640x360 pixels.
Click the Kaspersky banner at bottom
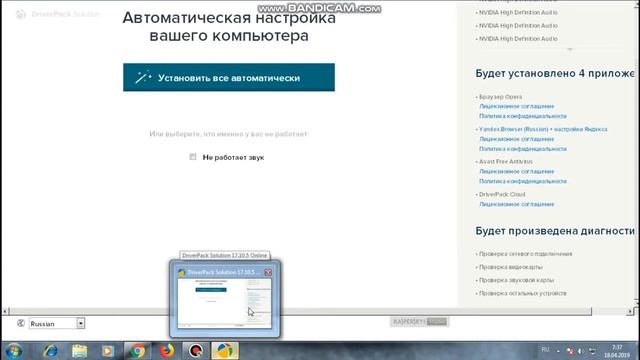click(419, 322)
